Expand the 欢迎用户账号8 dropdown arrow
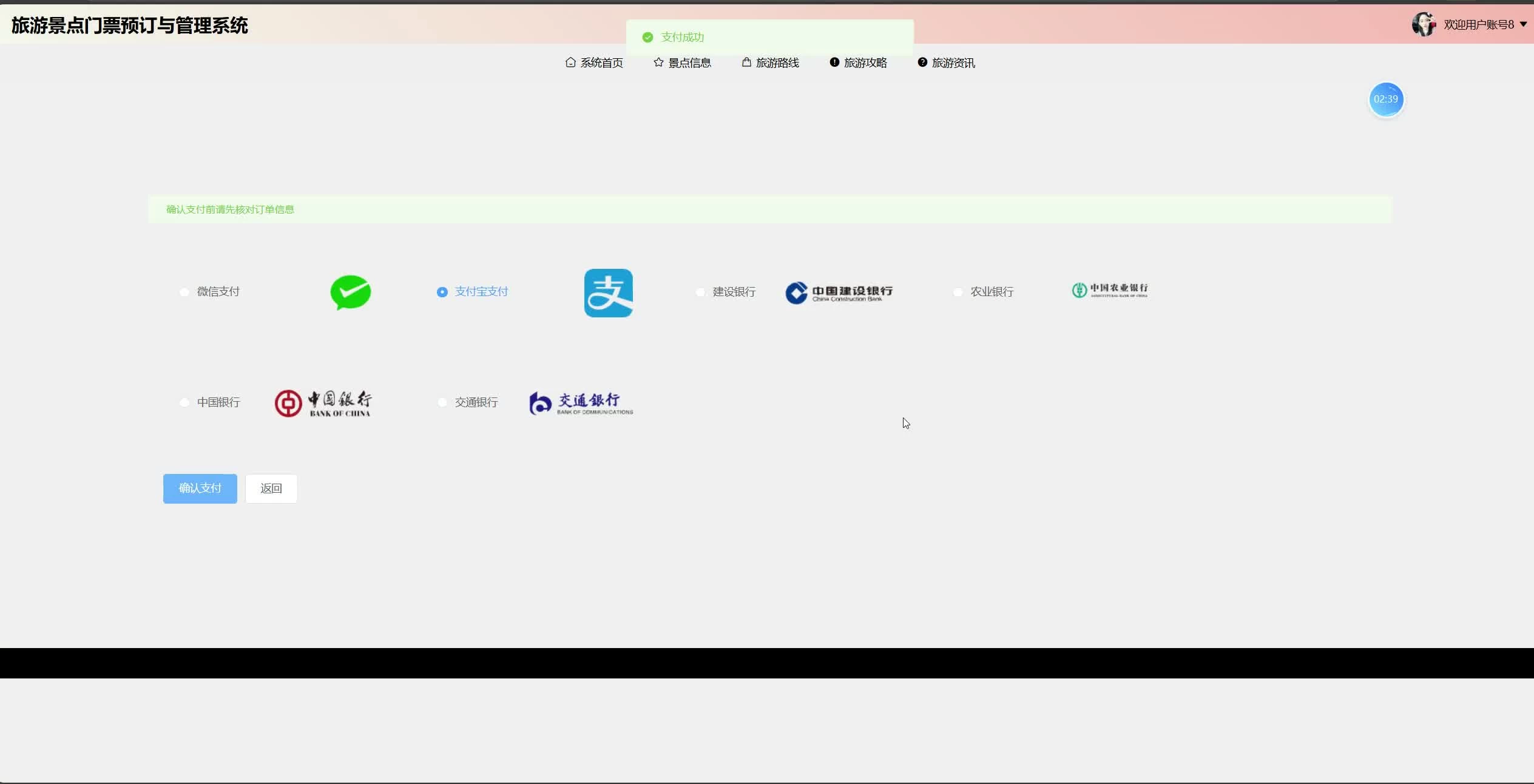This screenshot has width=1534, height=784. [x=1523, y=25]
